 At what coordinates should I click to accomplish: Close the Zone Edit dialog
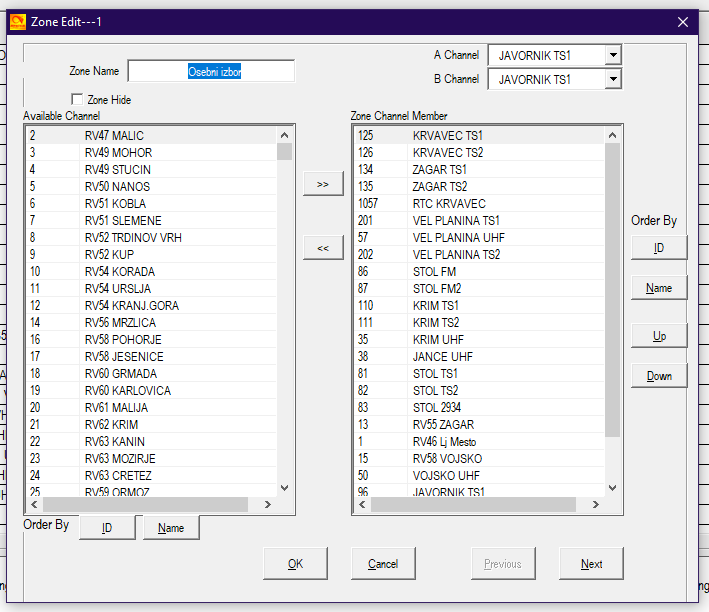click(x=683, y=22)
